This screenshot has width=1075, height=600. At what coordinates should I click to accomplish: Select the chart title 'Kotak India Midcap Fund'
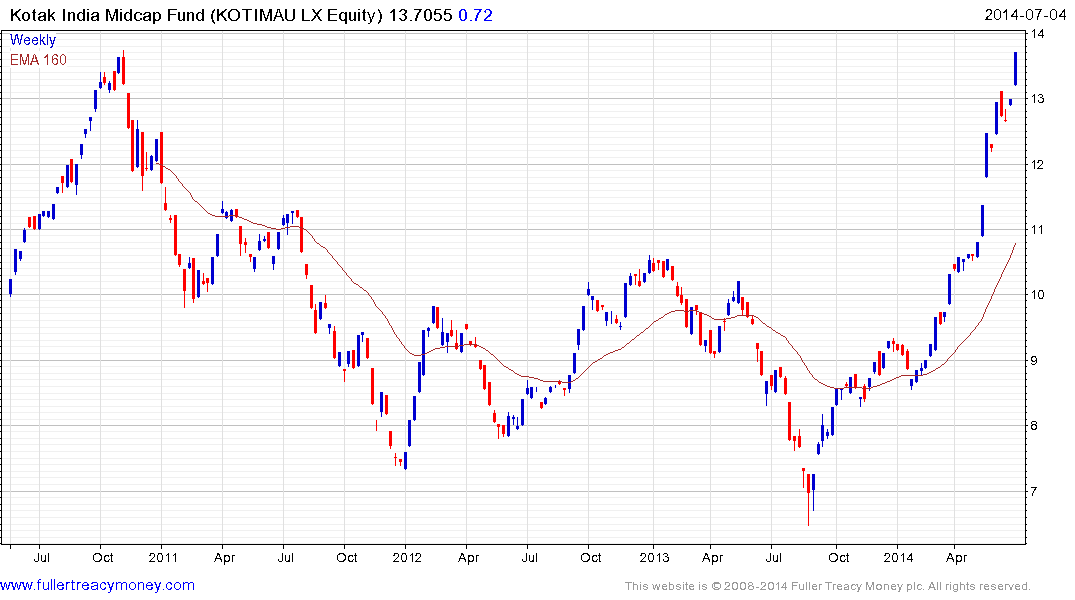point(107,15)
